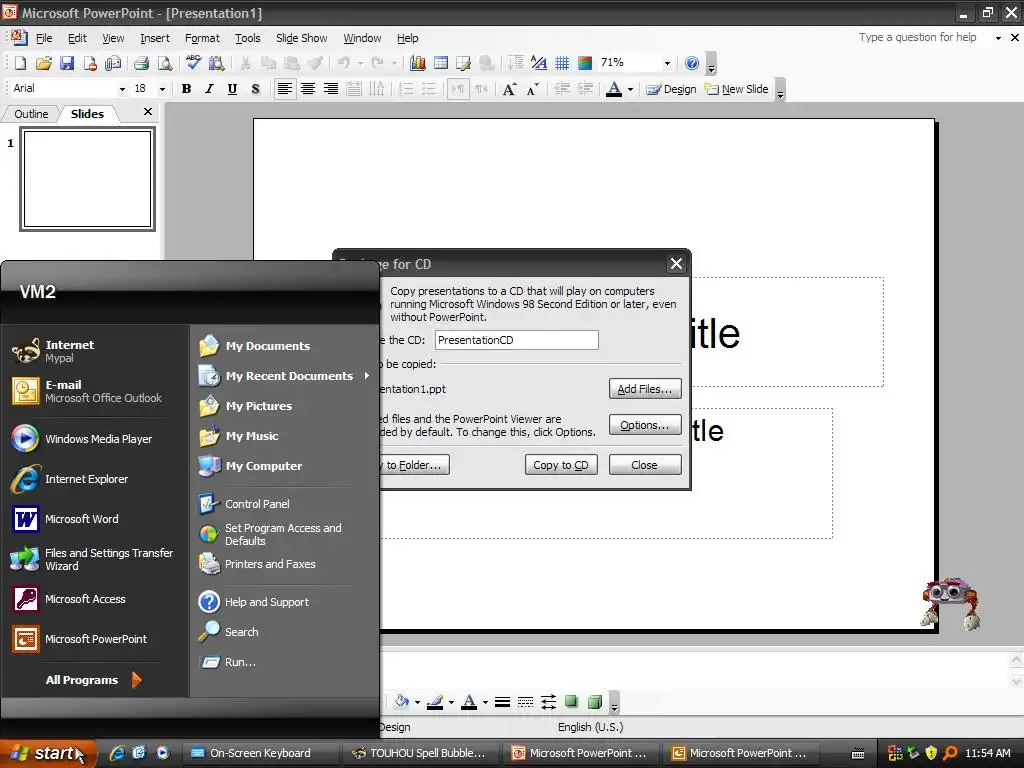Open the font name dropdown showing Arial
Screen dimensions: 1024x768
click(122, 89)
